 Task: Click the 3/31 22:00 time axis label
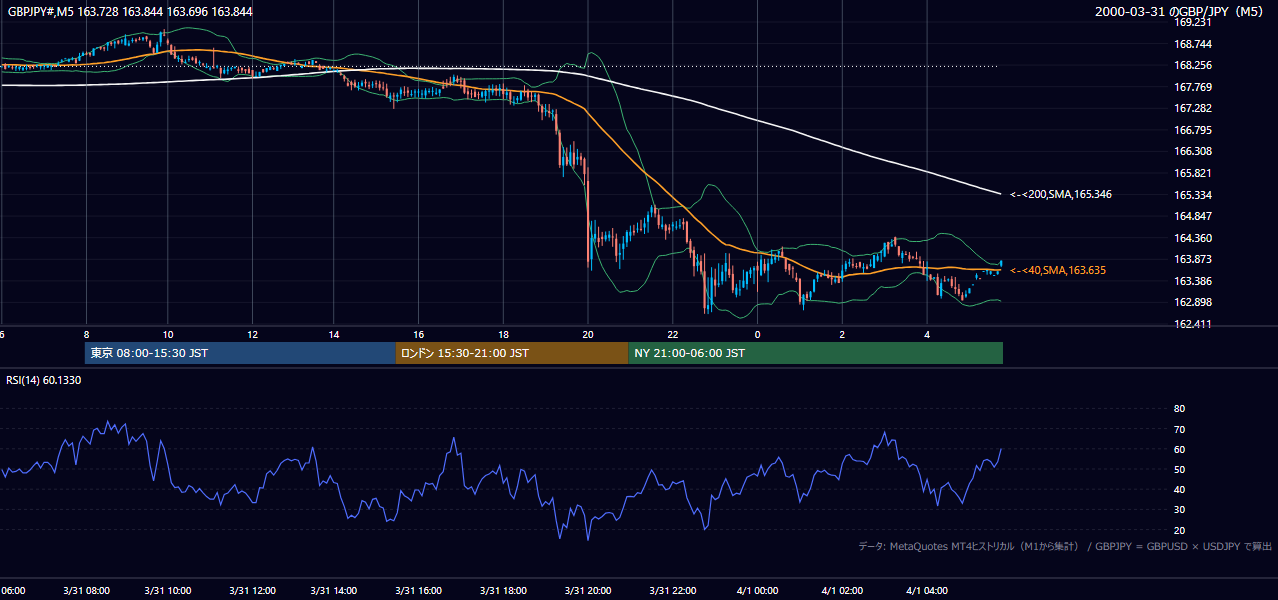point(672,591)
